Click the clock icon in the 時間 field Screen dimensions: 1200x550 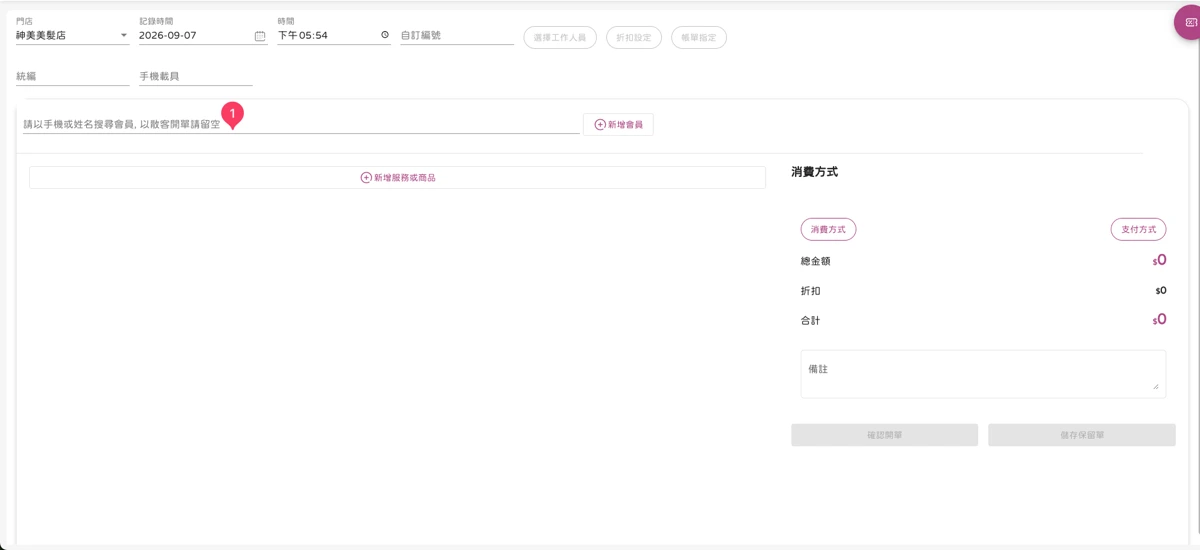[385, 35]
